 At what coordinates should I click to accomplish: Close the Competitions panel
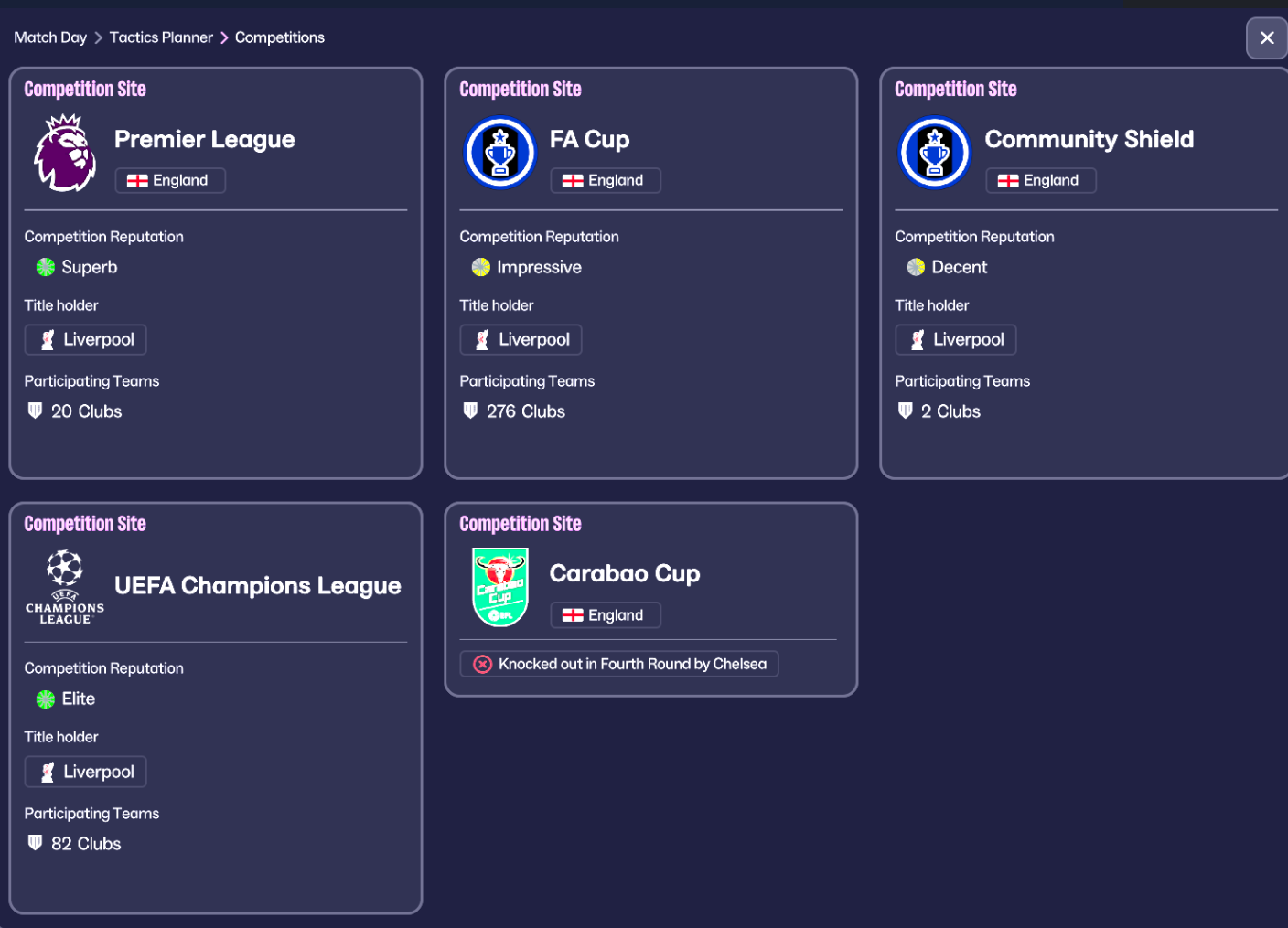(1266, 37)
